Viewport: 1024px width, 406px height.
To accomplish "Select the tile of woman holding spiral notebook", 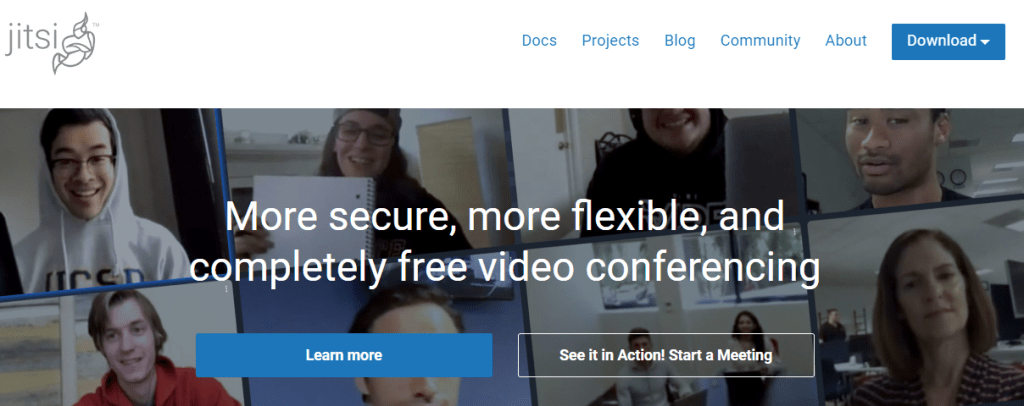I will coord(366,176).
